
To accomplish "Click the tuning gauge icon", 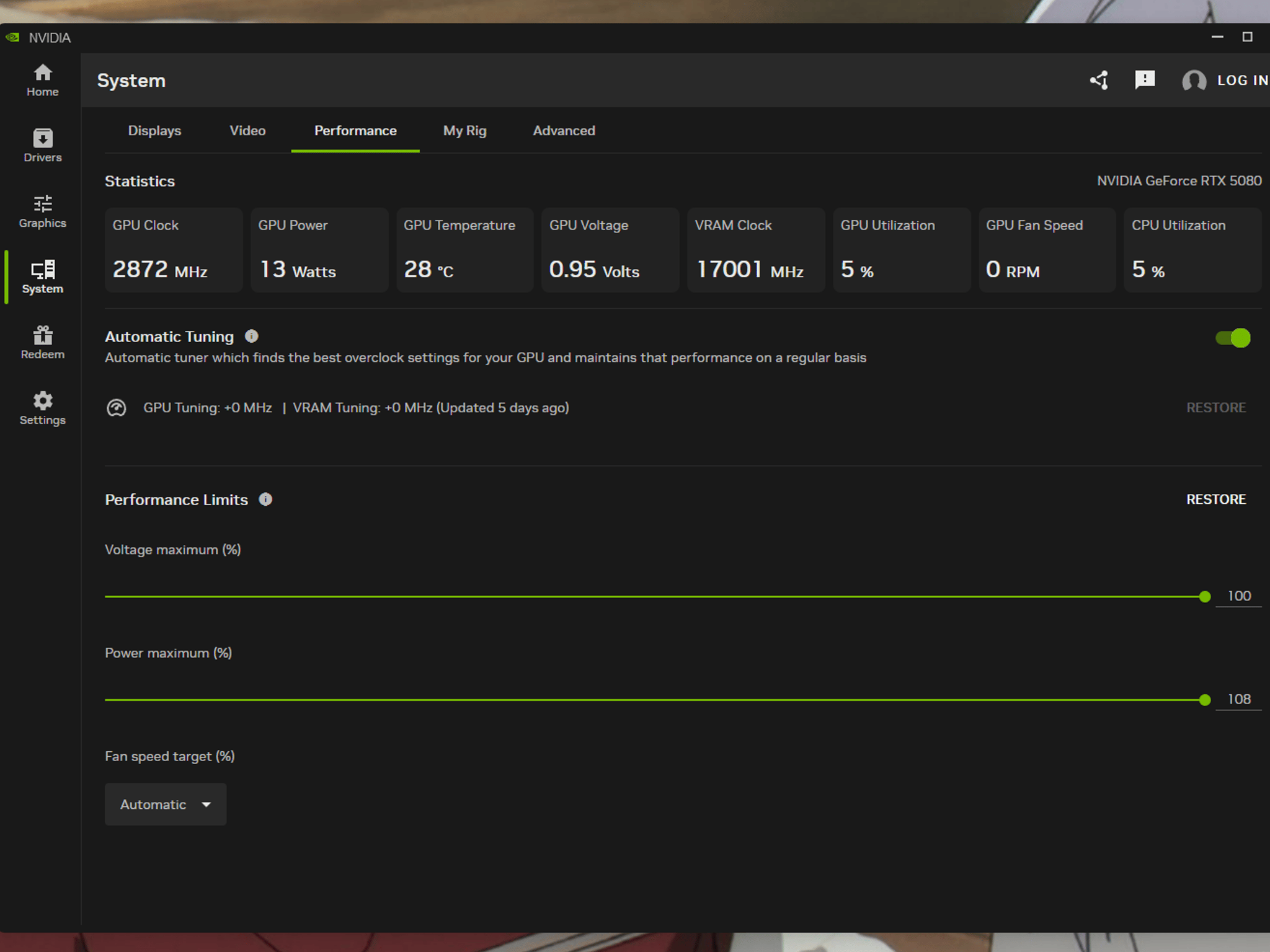I will click(116, 408).
